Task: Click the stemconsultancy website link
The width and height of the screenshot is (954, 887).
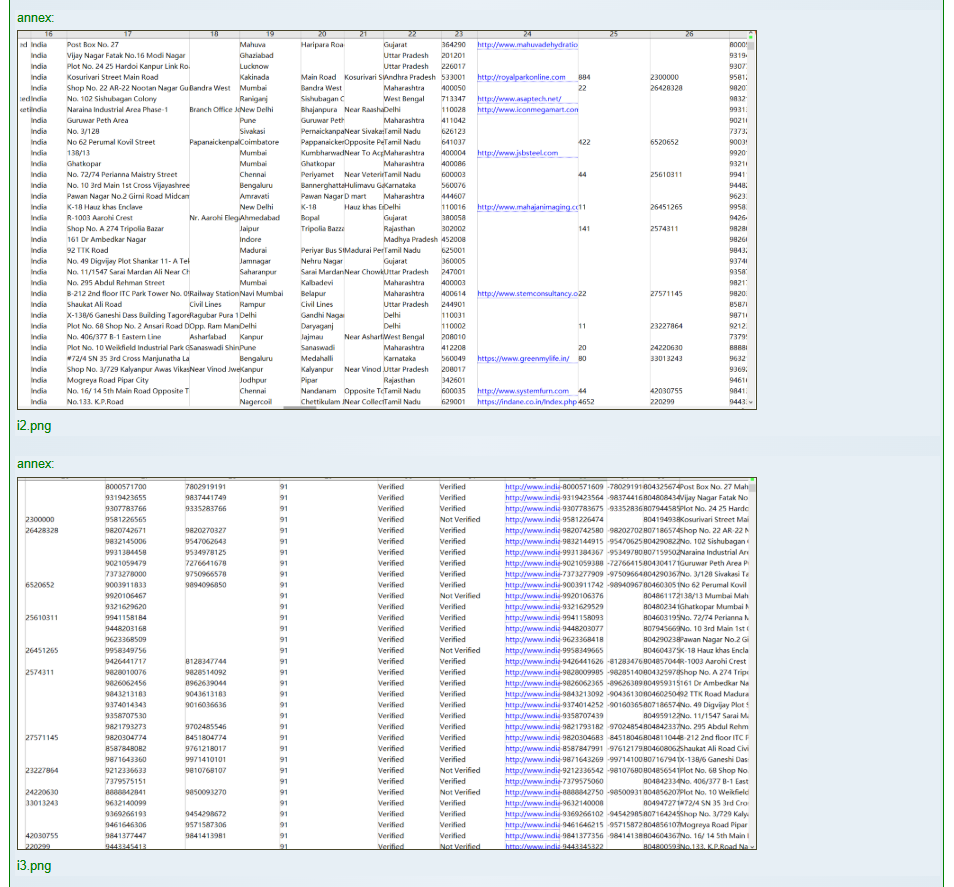Action: tap(526, 294)
